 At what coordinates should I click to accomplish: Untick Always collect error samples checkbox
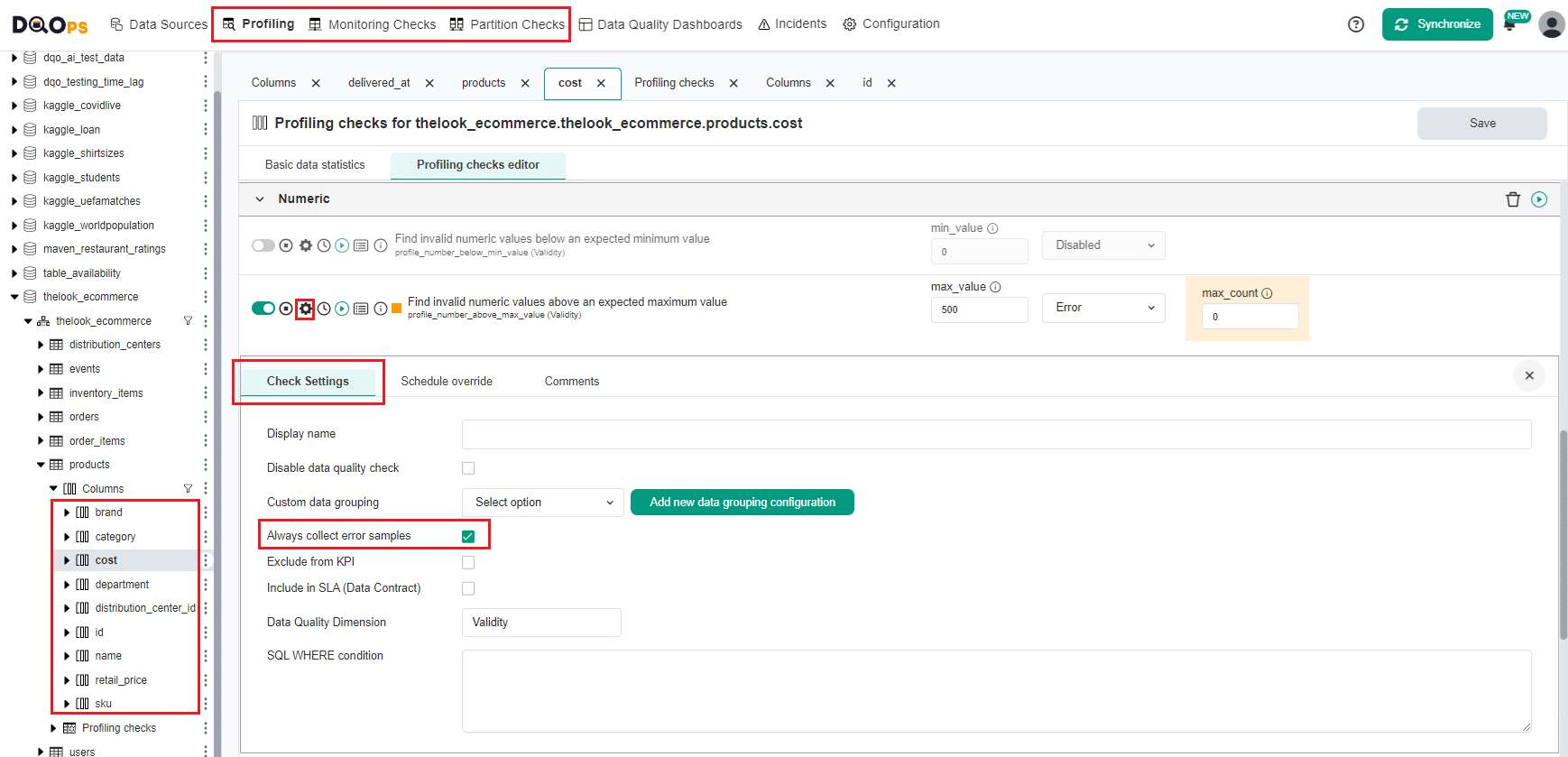[x=468, y=536]
